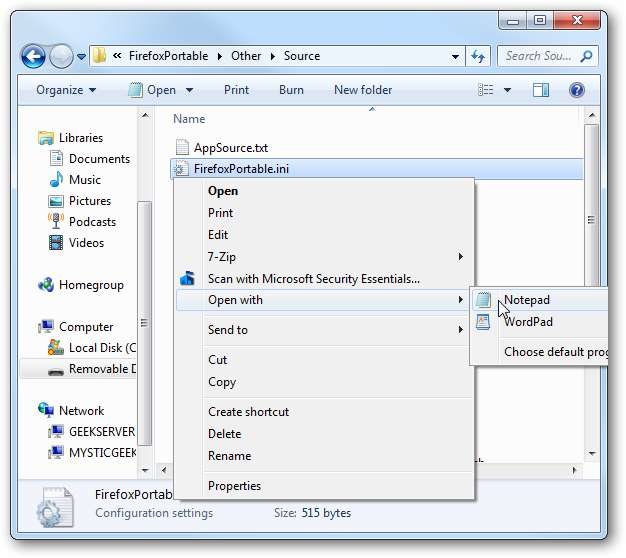Click the New folder button
This screenshot has width=626, height=558.
point(363,90)
